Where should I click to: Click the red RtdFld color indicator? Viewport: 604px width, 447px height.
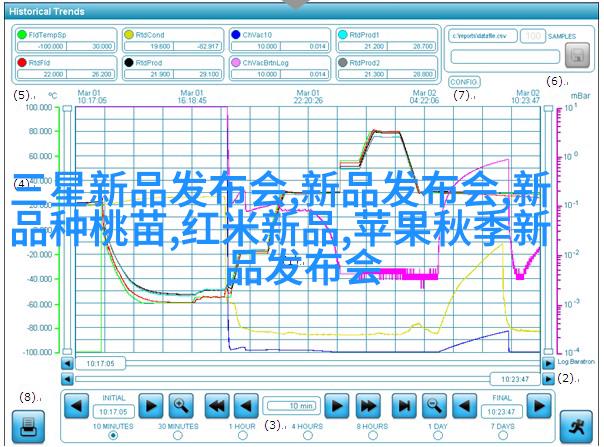pyautogui.click(x=22, y=62)
